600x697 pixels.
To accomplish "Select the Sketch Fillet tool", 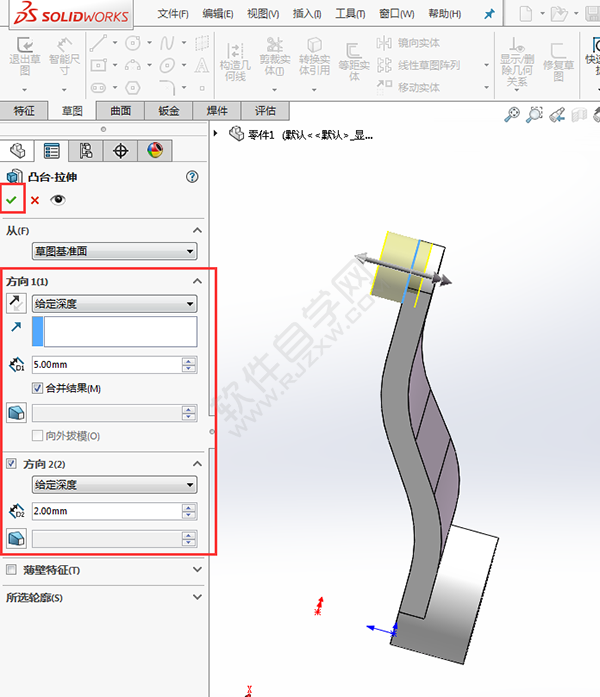I will 167,88.
